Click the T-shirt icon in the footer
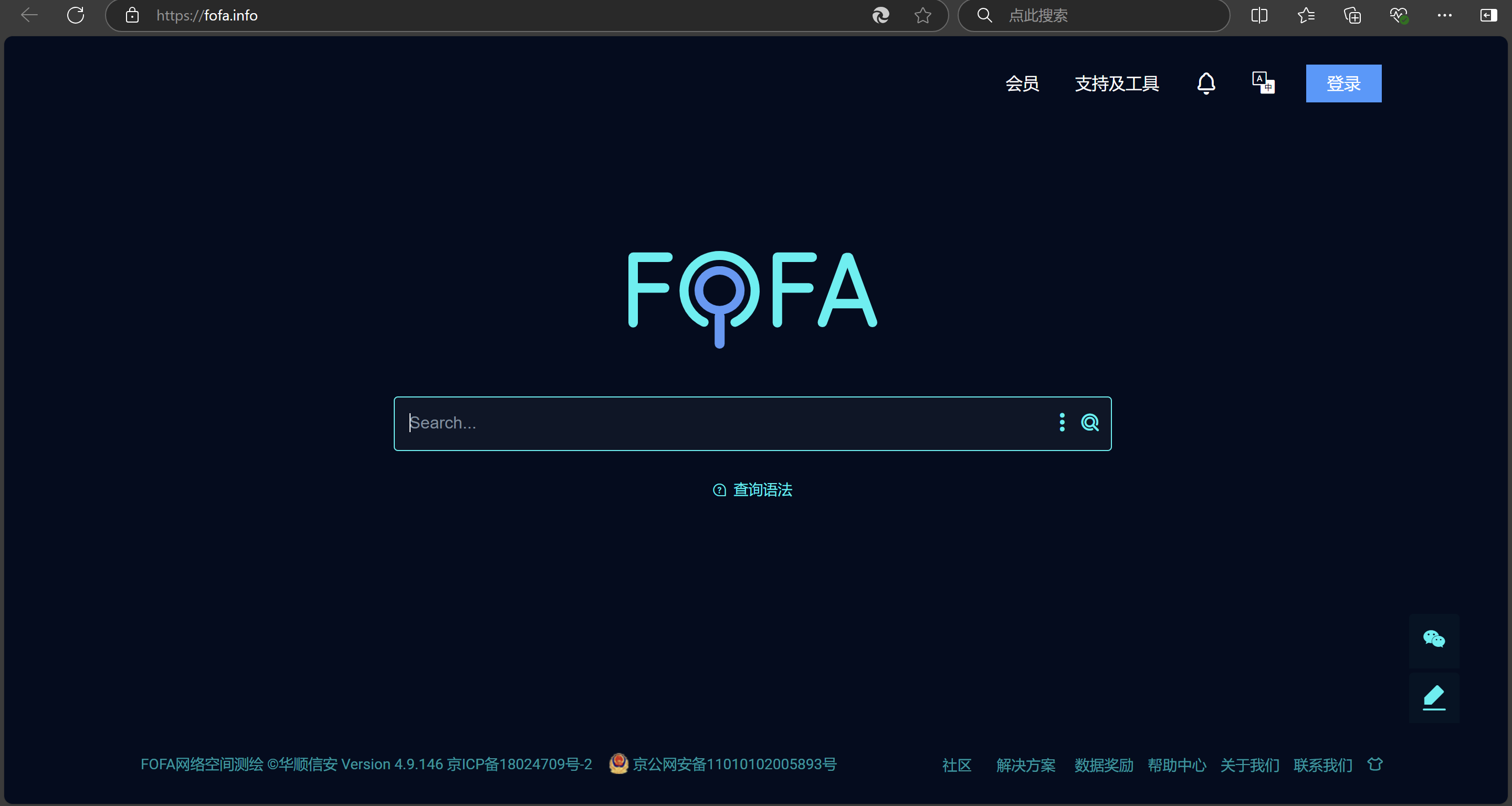1512x806 pixels. (1374, 765)
